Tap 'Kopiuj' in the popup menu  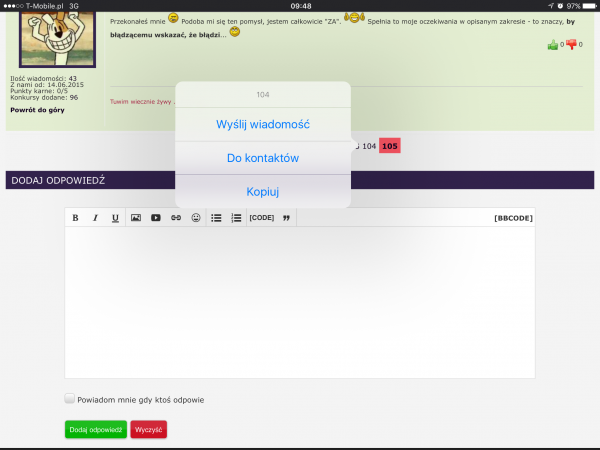click(263, 191)
